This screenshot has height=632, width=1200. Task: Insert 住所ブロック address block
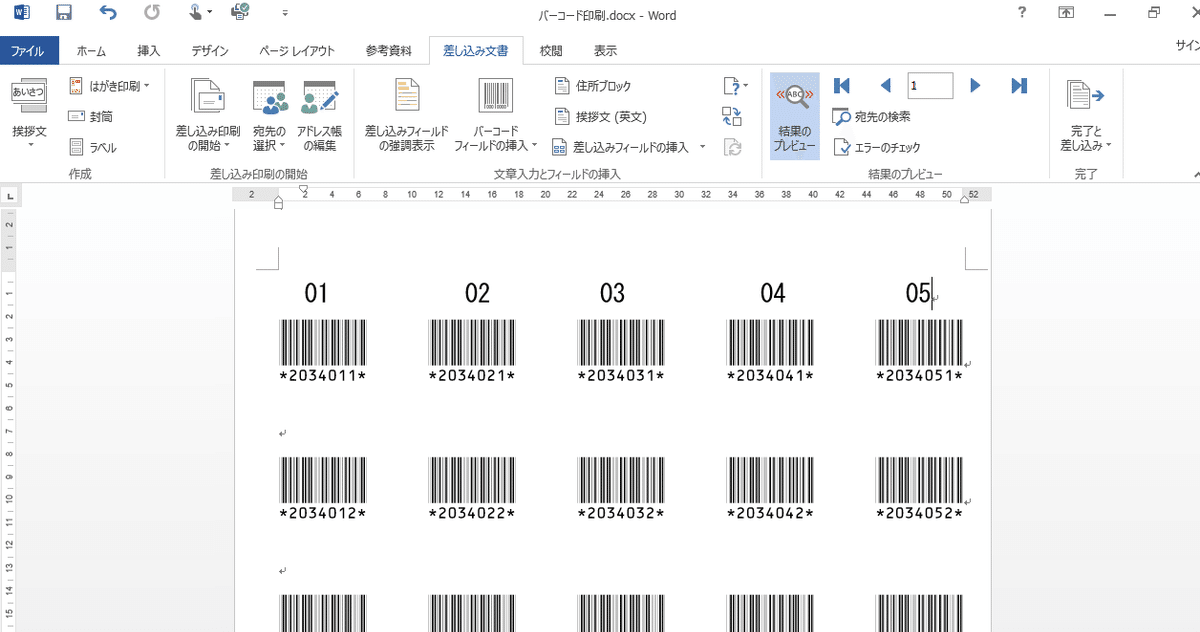click(x=593, y=86)
